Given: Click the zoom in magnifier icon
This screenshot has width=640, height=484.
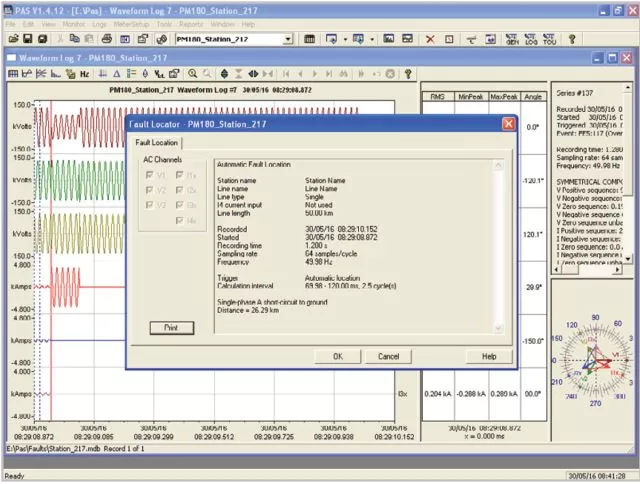Looking at the screenshot, I should point(192,73).
